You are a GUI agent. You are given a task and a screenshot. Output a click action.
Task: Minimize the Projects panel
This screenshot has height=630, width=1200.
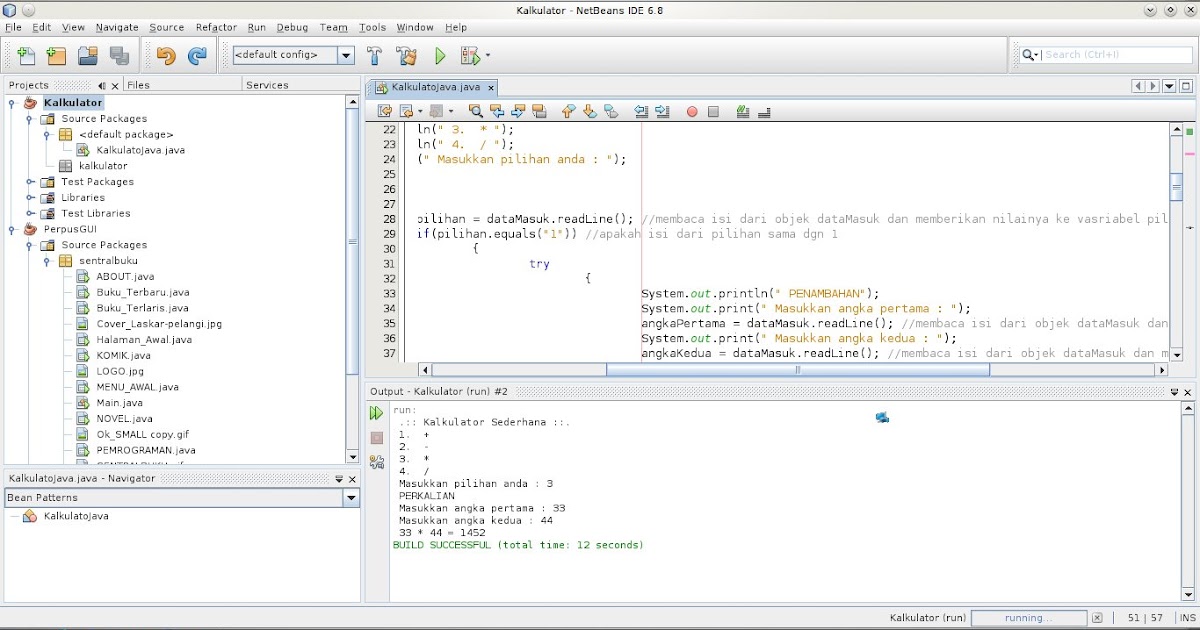tap(102, 86)
